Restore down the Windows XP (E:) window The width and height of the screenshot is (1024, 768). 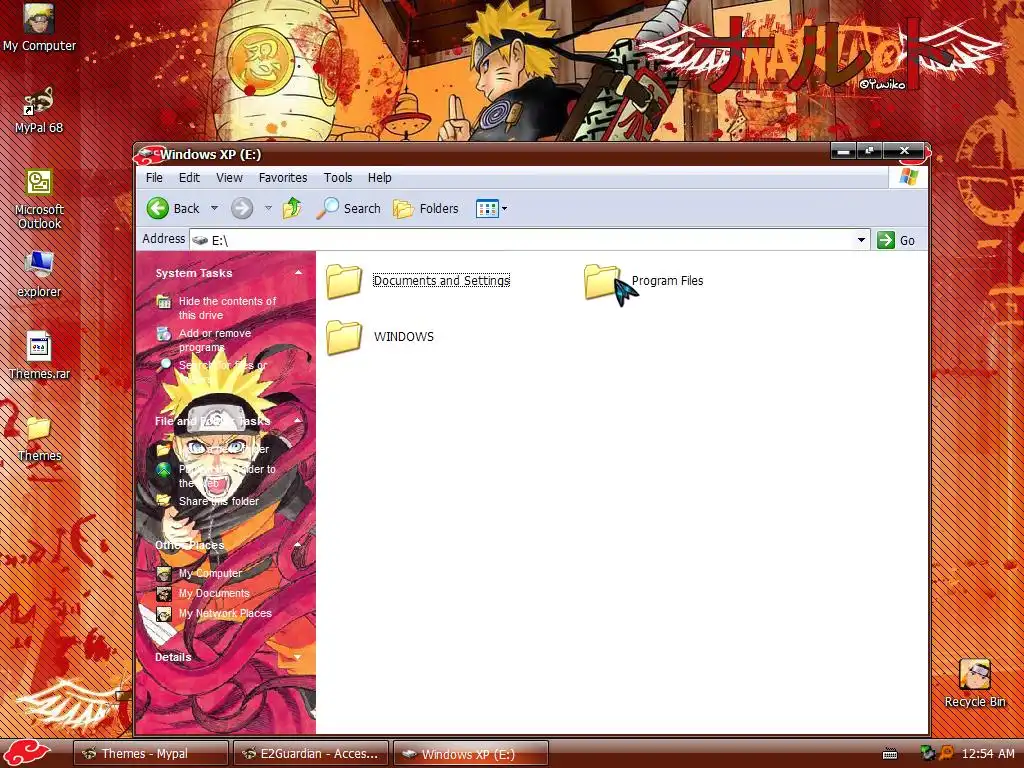click(869, 151)
